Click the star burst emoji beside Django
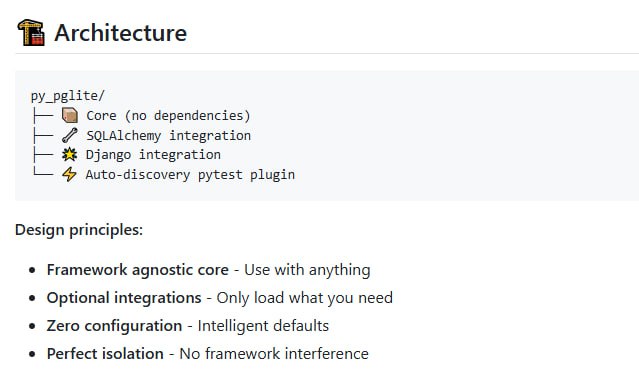Image resolution: width=639 pixels, height=387 pixels. pos(69,154)
